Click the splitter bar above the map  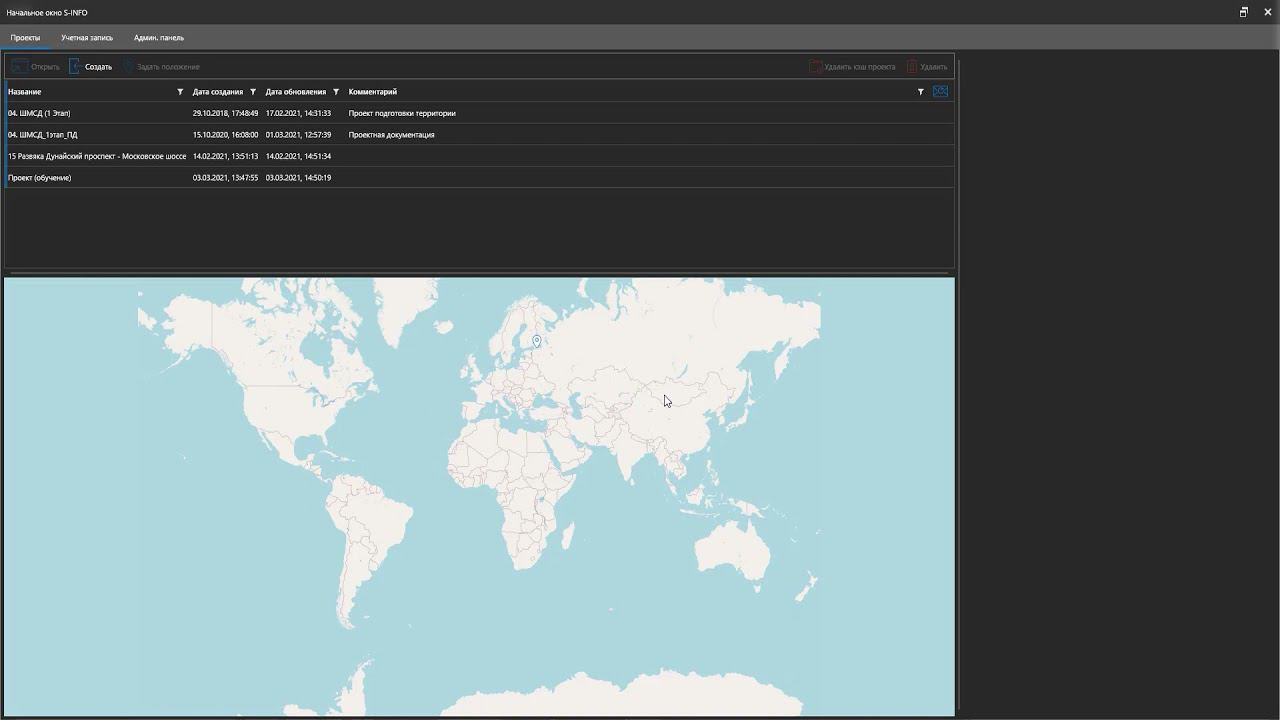tap(479, 272)
